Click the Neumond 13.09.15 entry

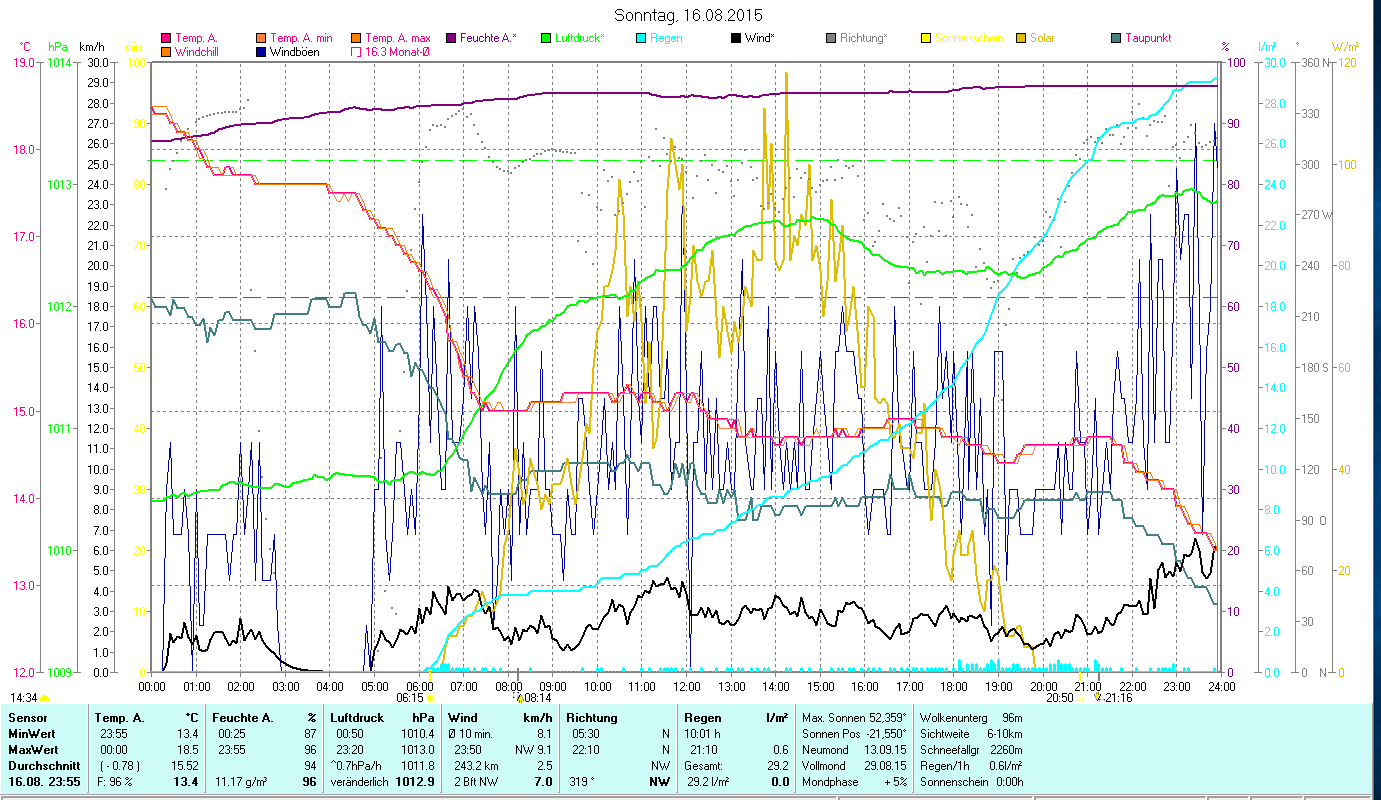pyautogui.click(x=853, y=750)
